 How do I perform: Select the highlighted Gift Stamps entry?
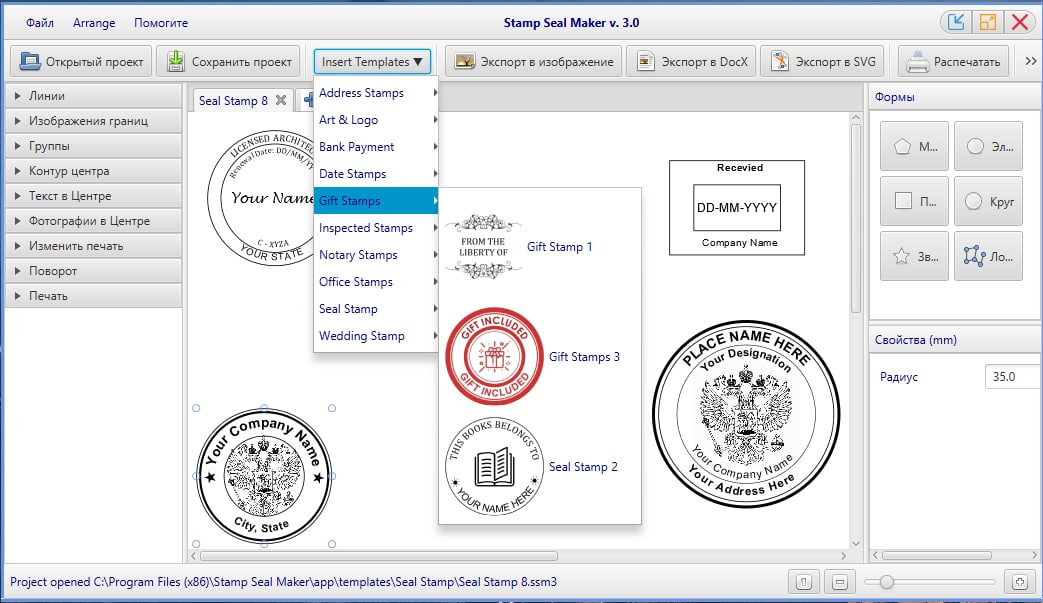tap(376, 201)
